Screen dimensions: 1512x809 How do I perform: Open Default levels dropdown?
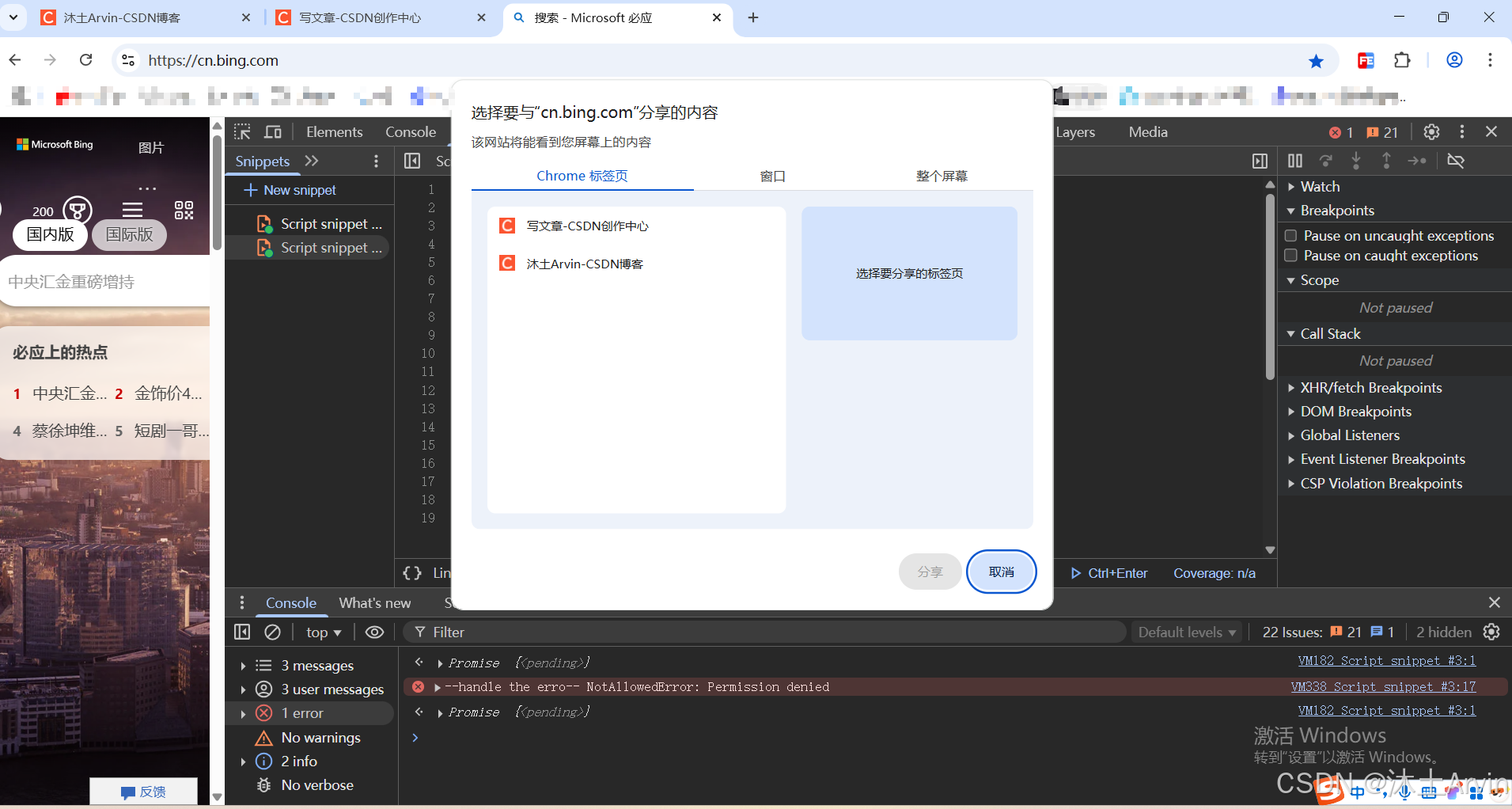pyautogui.click(x=1187, y=632)
